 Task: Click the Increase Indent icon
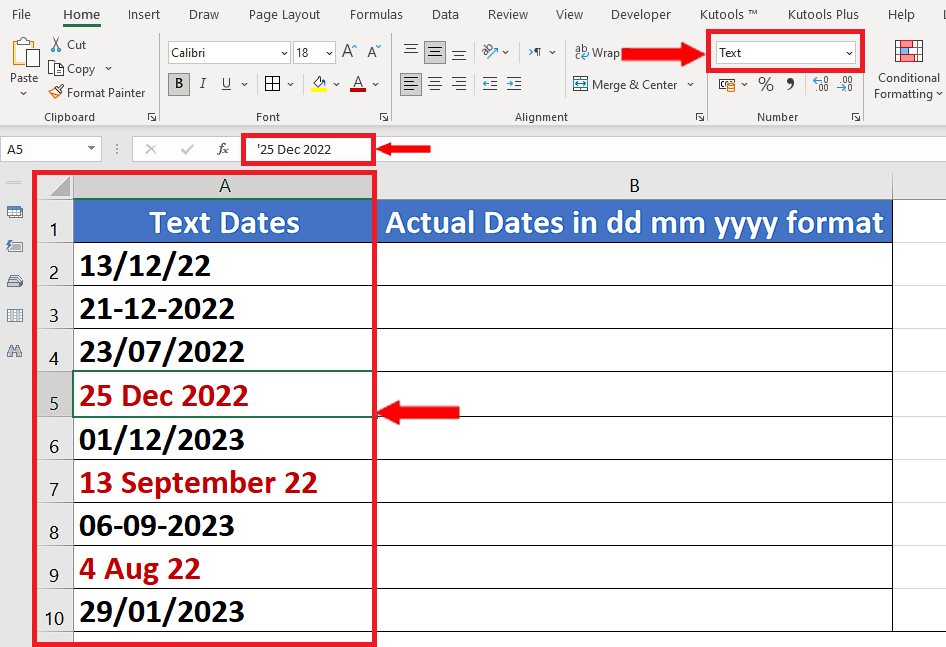[513, 84]
